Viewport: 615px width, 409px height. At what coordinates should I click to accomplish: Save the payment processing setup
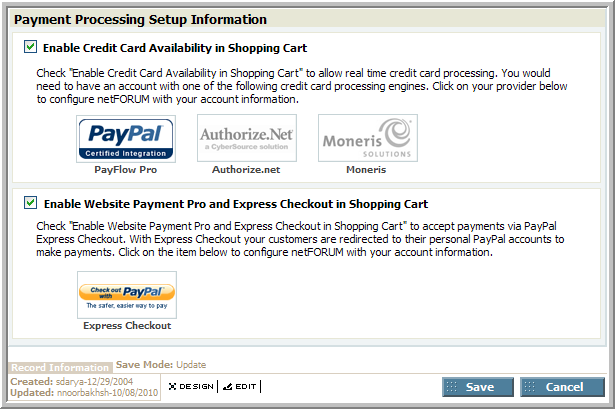point(478,387)
